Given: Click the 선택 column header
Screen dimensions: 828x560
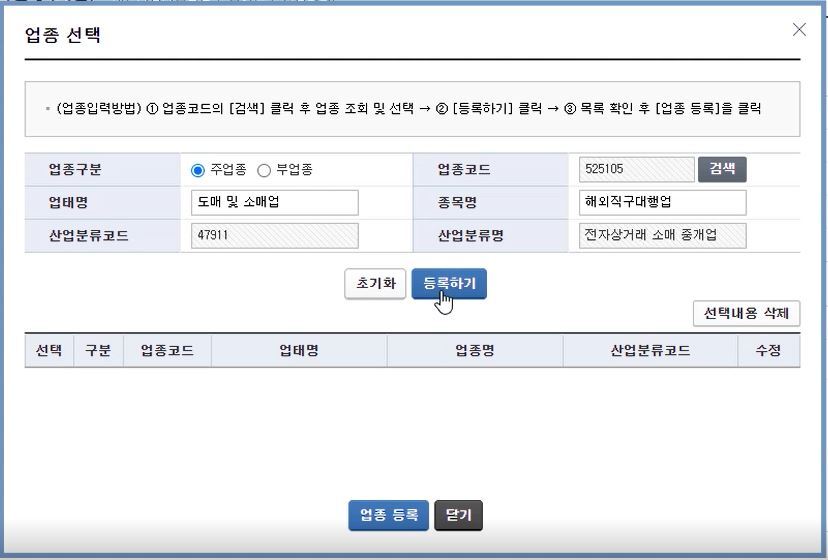Looking at the screenshot, I should 49,350.
